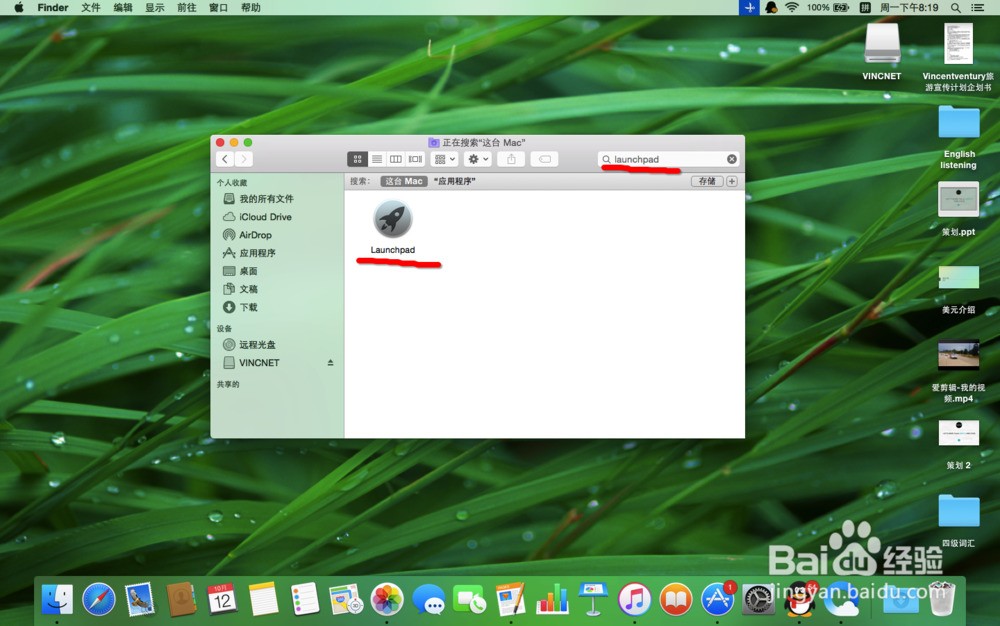Screen dimensions: 1000x626
Task: Open FaceTime from the Dock
Action: coord(469,599)
